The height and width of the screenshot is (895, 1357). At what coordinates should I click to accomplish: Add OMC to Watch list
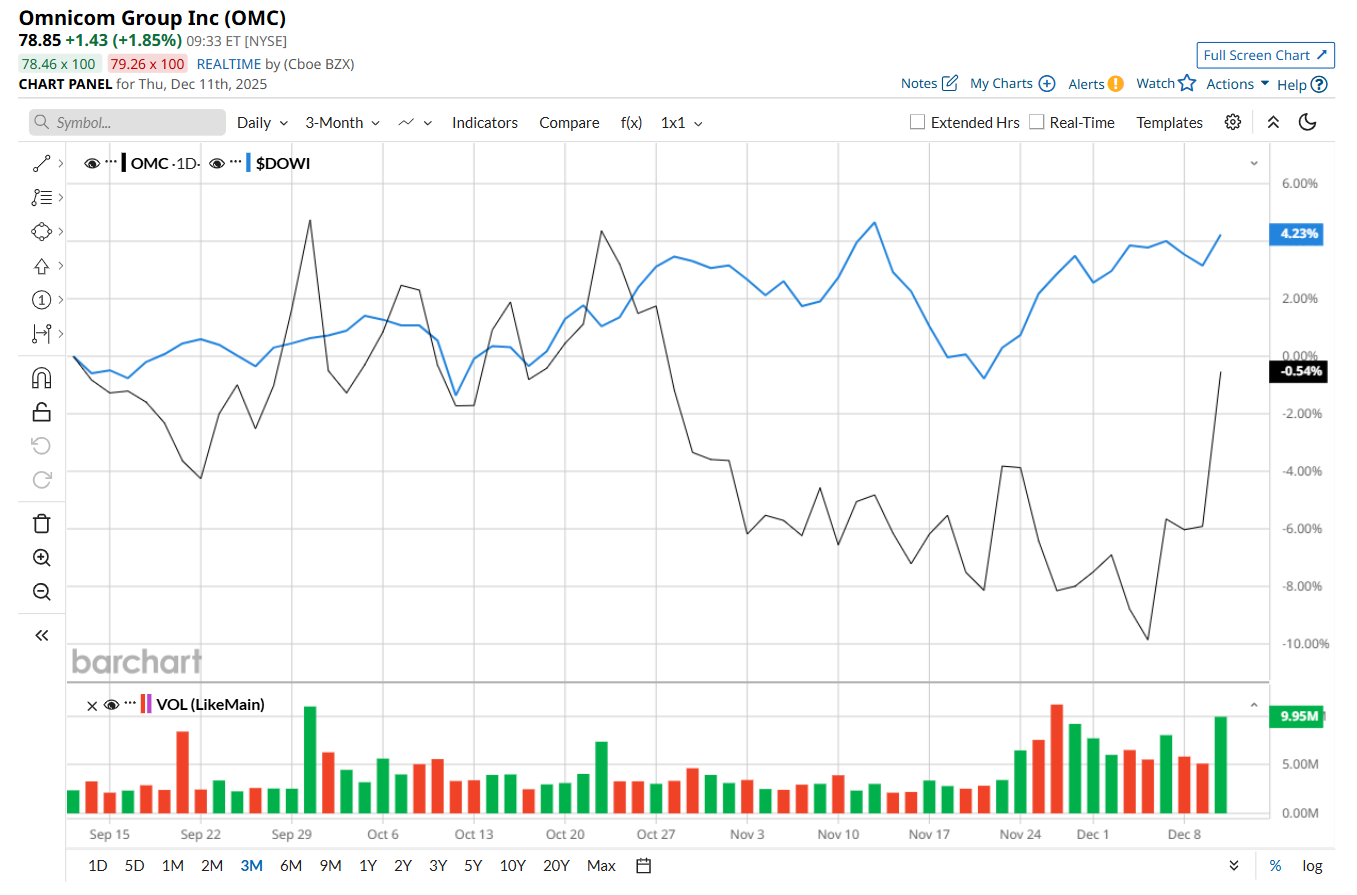tap(1166, 84)
